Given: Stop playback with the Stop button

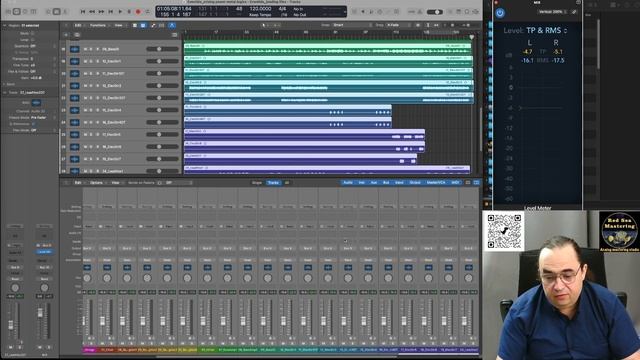Looking at the screenshot, I should [x=111, y=12].
